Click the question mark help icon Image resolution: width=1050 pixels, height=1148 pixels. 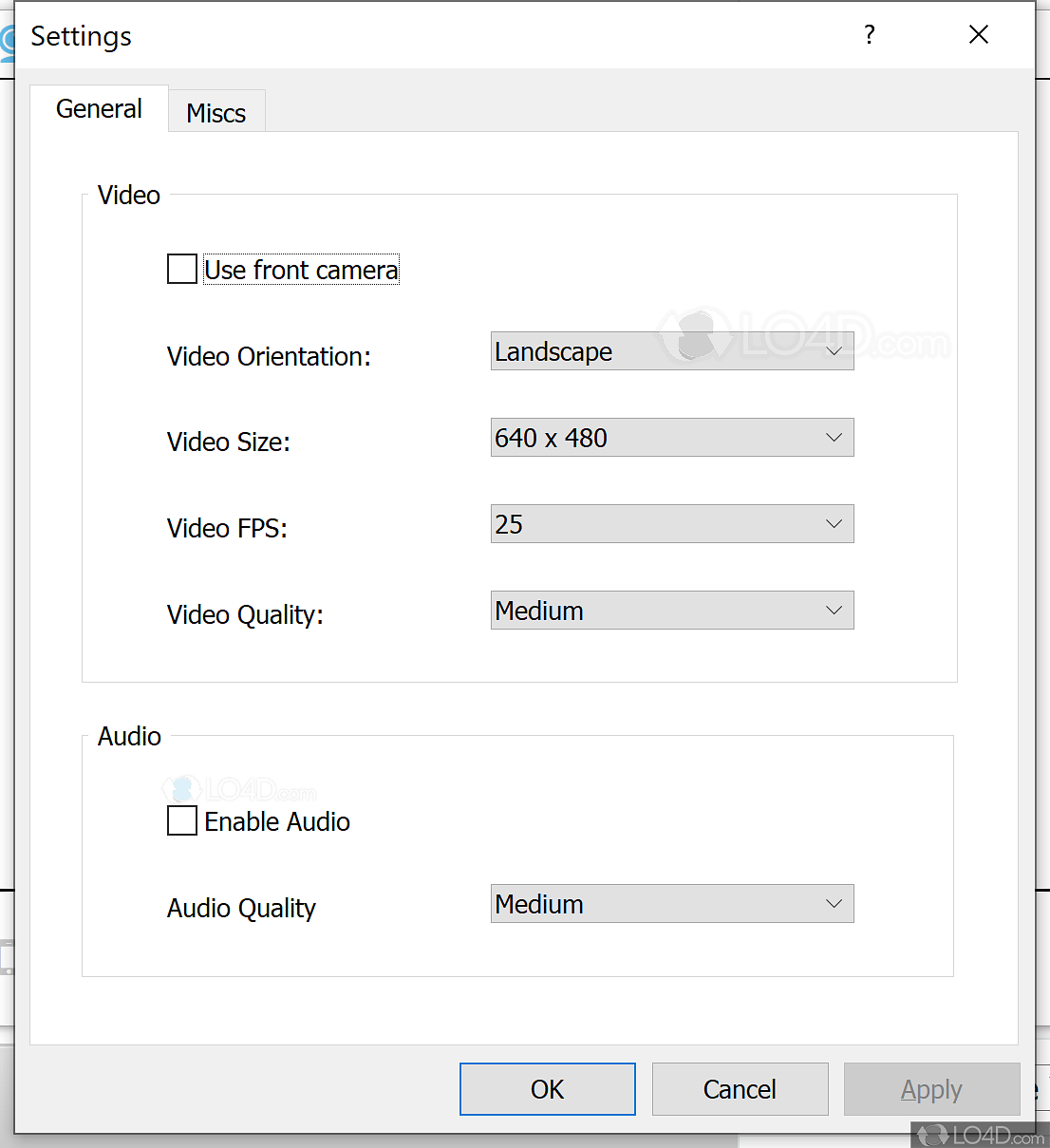coord(869,35)
